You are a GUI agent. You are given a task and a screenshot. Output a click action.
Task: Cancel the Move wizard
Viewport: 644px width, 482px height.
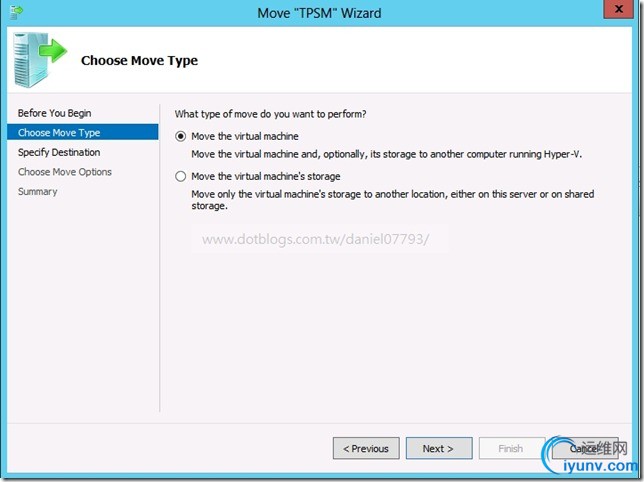coord(585,448)
